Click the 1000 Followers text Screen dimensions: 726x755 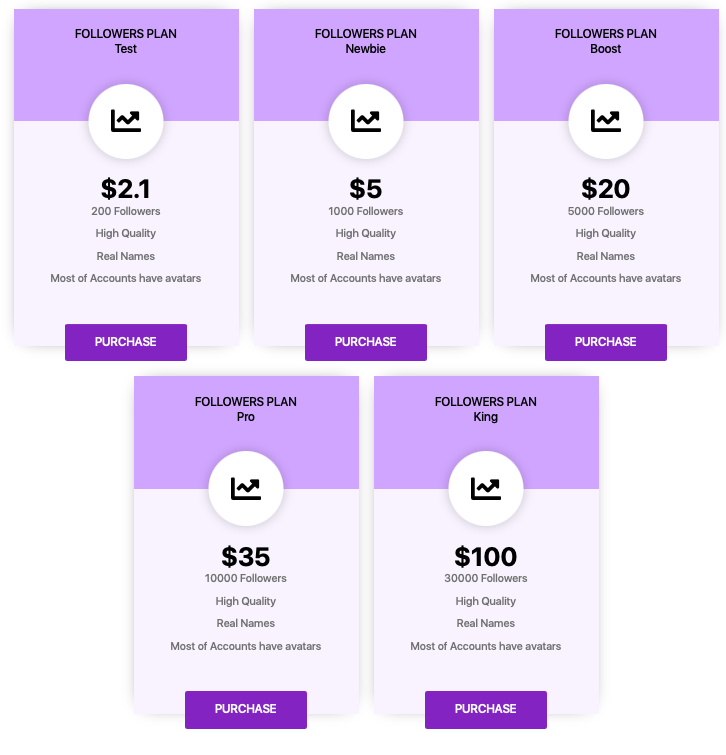(x=365, y=211)
